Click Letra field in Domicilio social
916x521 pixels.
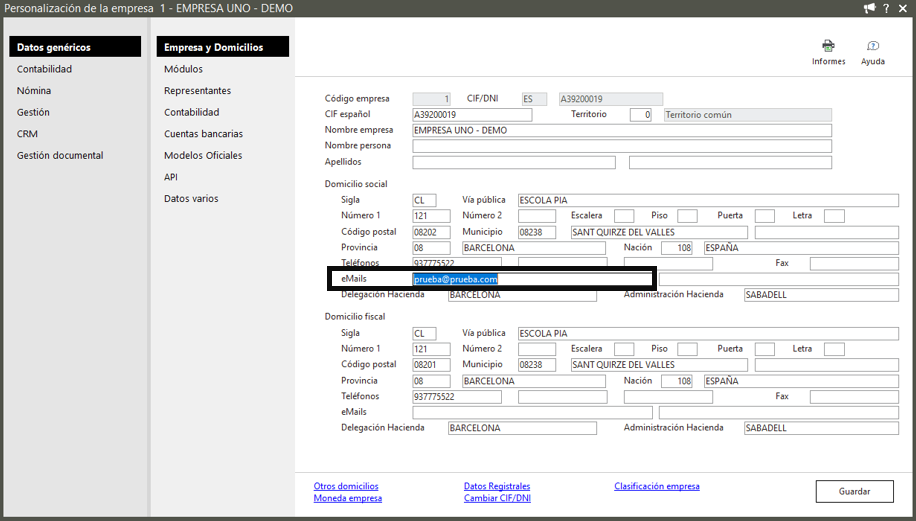834,216
